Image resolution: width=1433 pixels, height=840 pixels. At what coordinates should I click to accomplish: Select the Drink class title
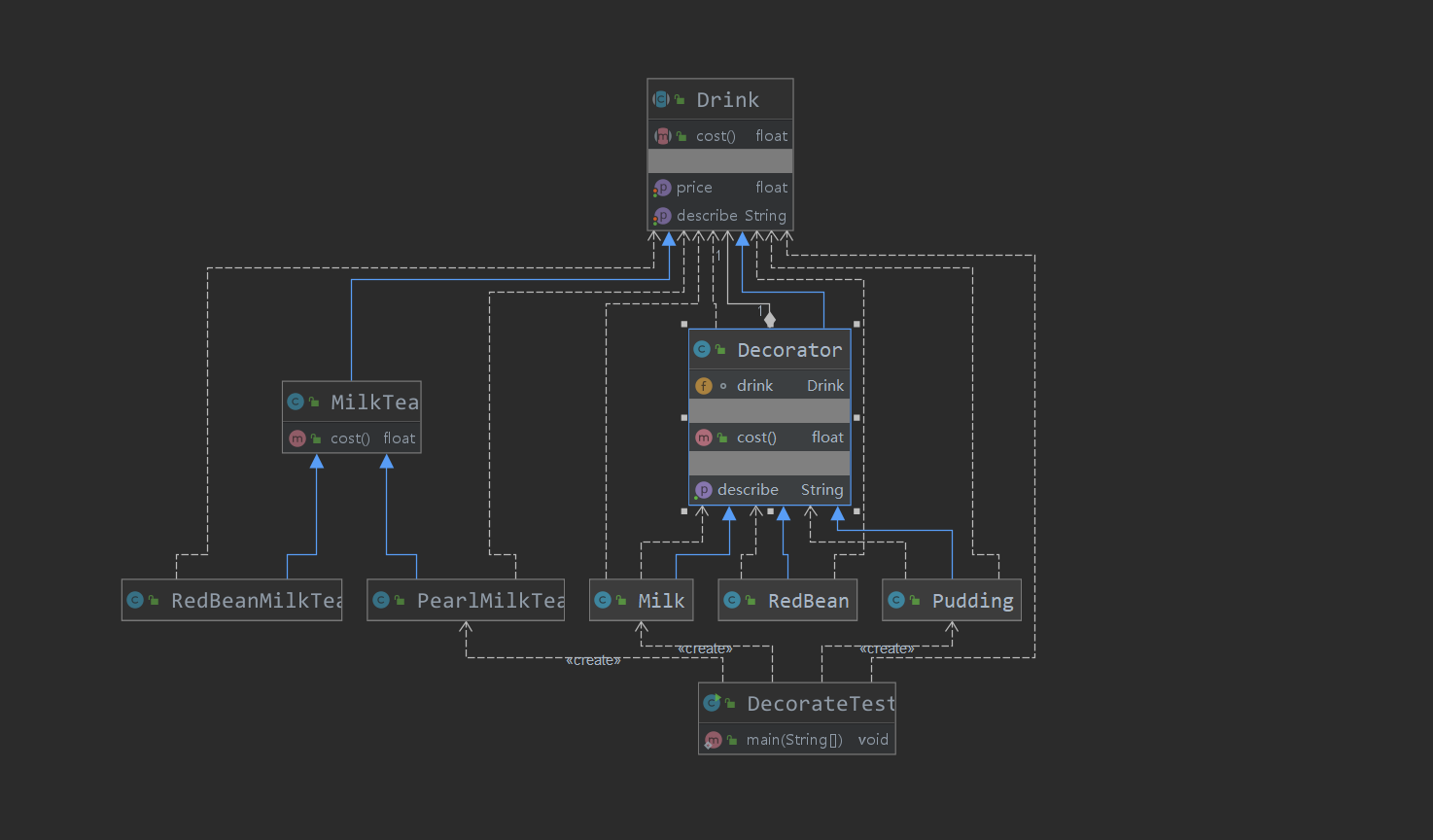[727, 99]
